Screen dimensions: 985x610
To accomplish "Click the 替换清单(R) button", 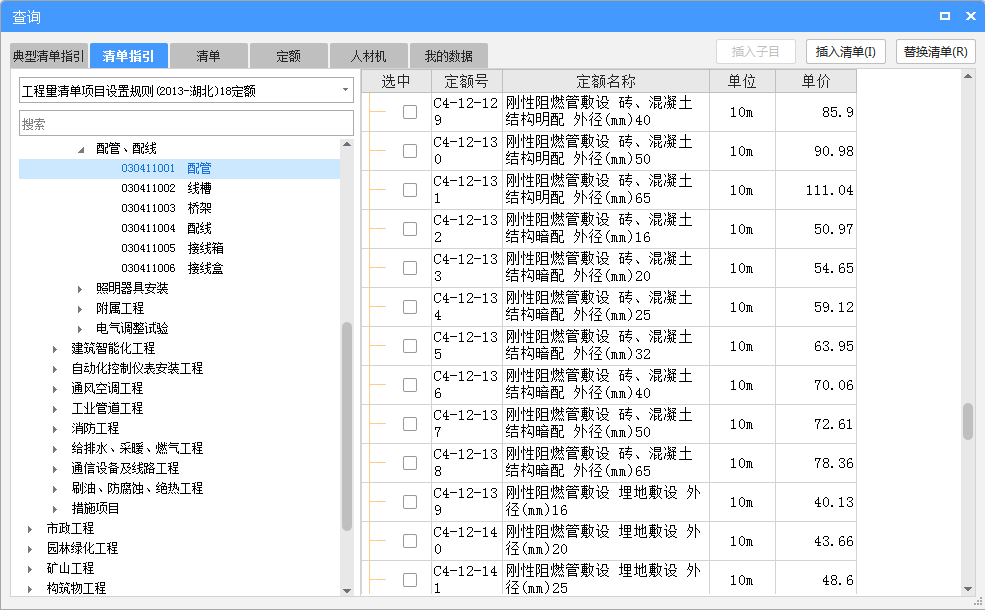I will [x=934, y=51].
